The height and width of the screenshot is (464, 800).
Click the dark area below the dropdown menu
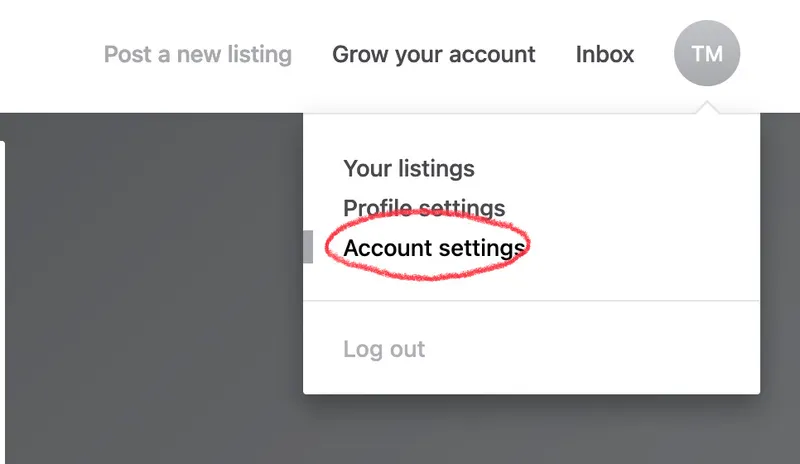pyautogui.click(x=530, y=430)
